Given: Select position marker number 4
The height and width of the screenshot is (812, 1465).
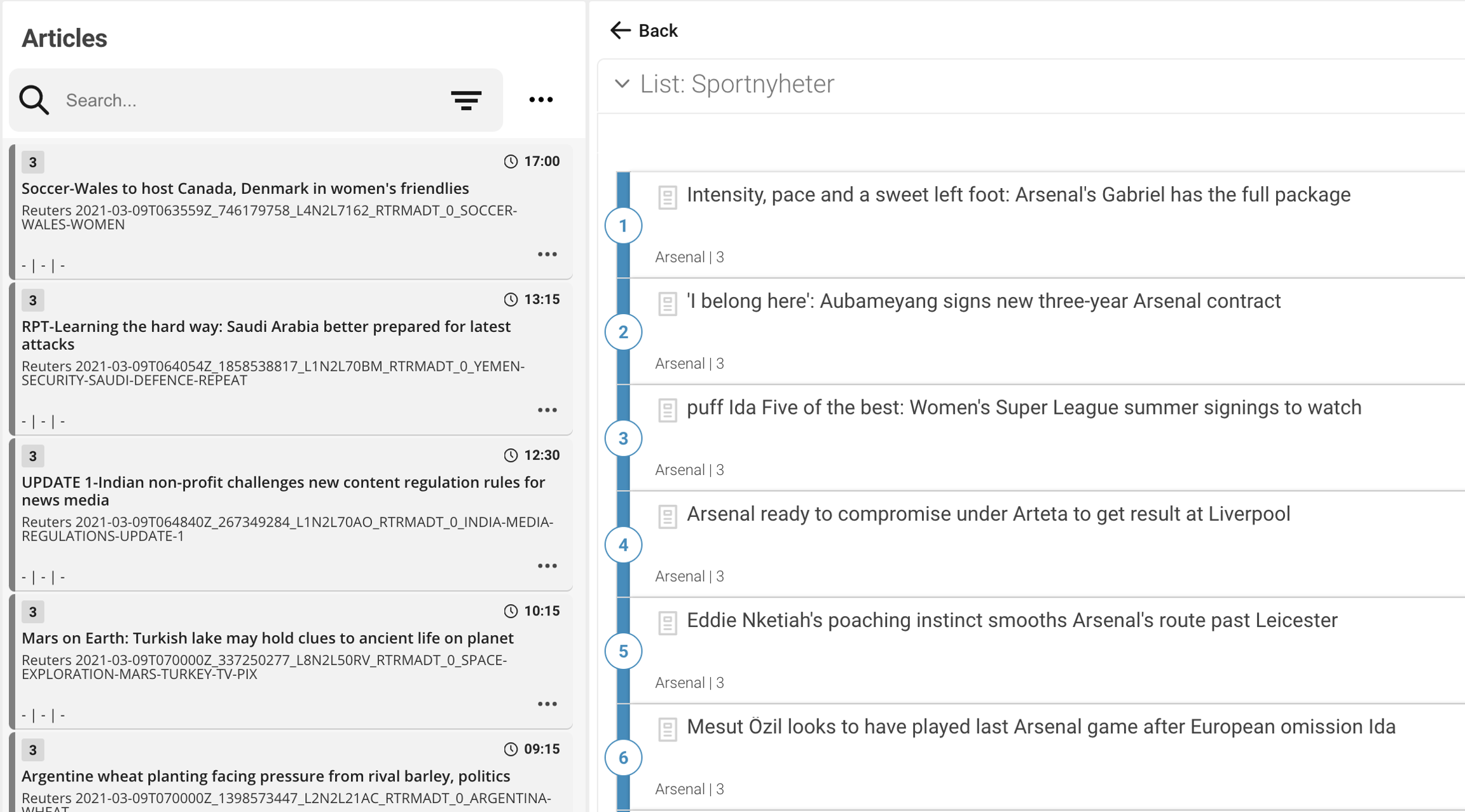Looking at the screenshot, I should coord(623,545).
